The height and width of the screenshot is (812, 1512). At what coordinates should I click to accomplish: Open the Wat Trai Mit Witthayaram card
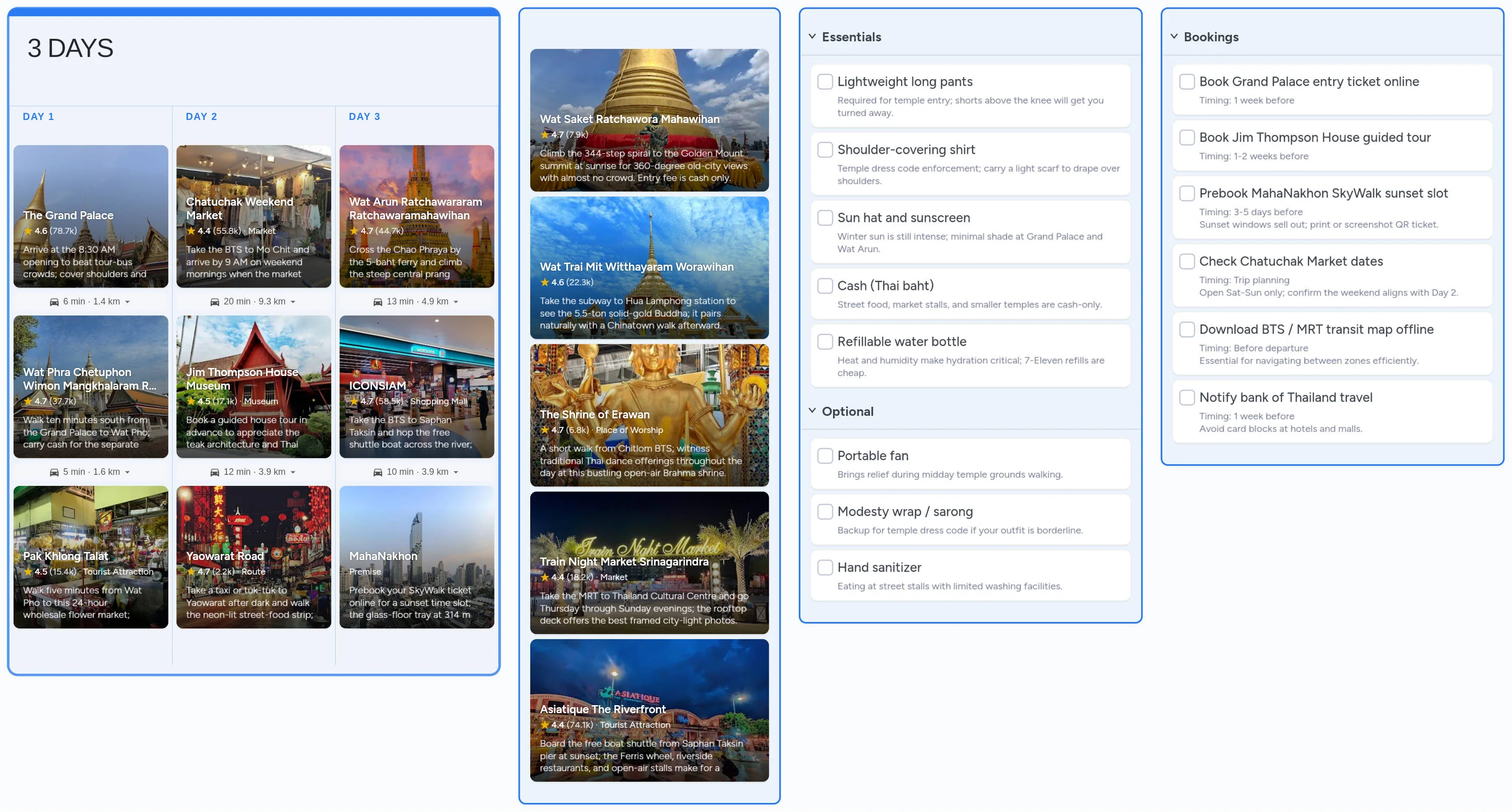point(649,268)
